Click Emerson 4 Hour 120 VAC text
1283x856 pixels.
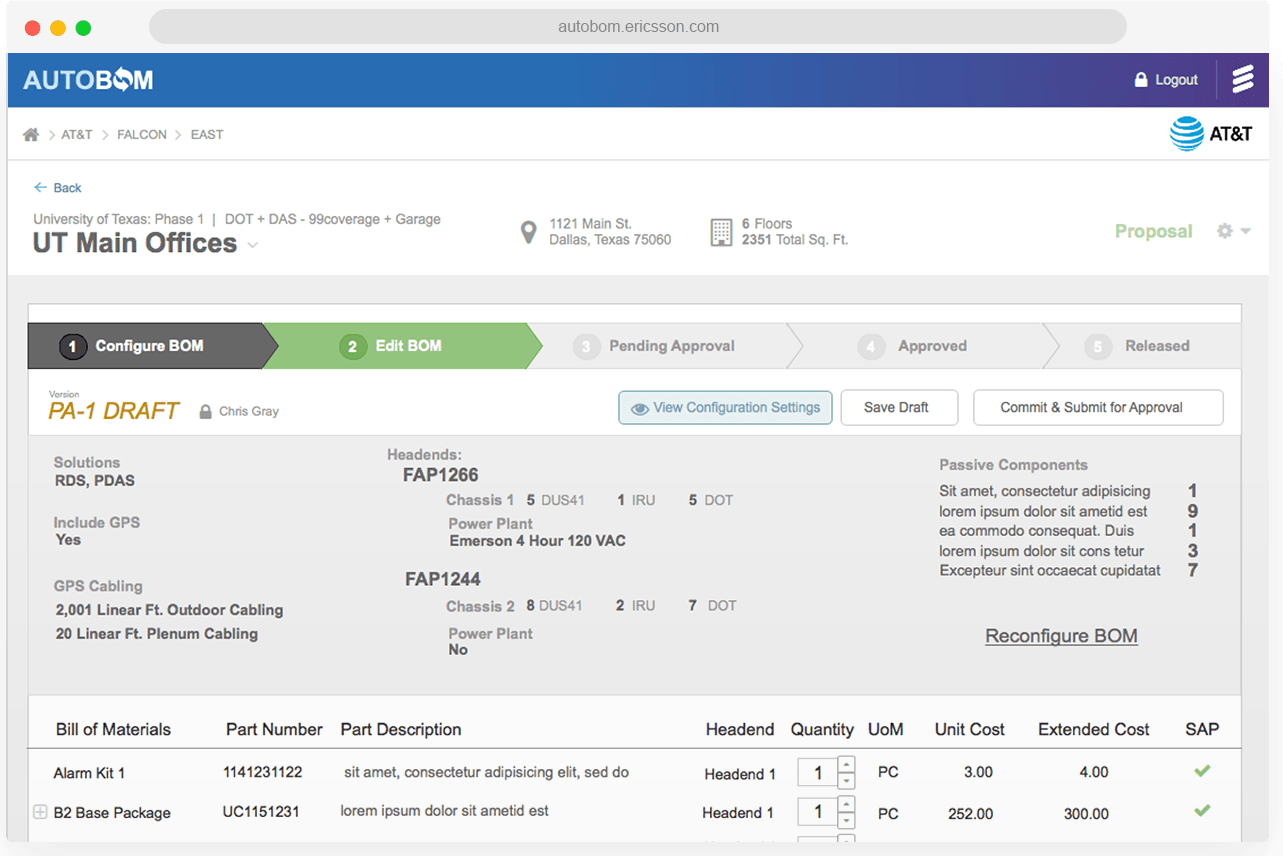538,541
